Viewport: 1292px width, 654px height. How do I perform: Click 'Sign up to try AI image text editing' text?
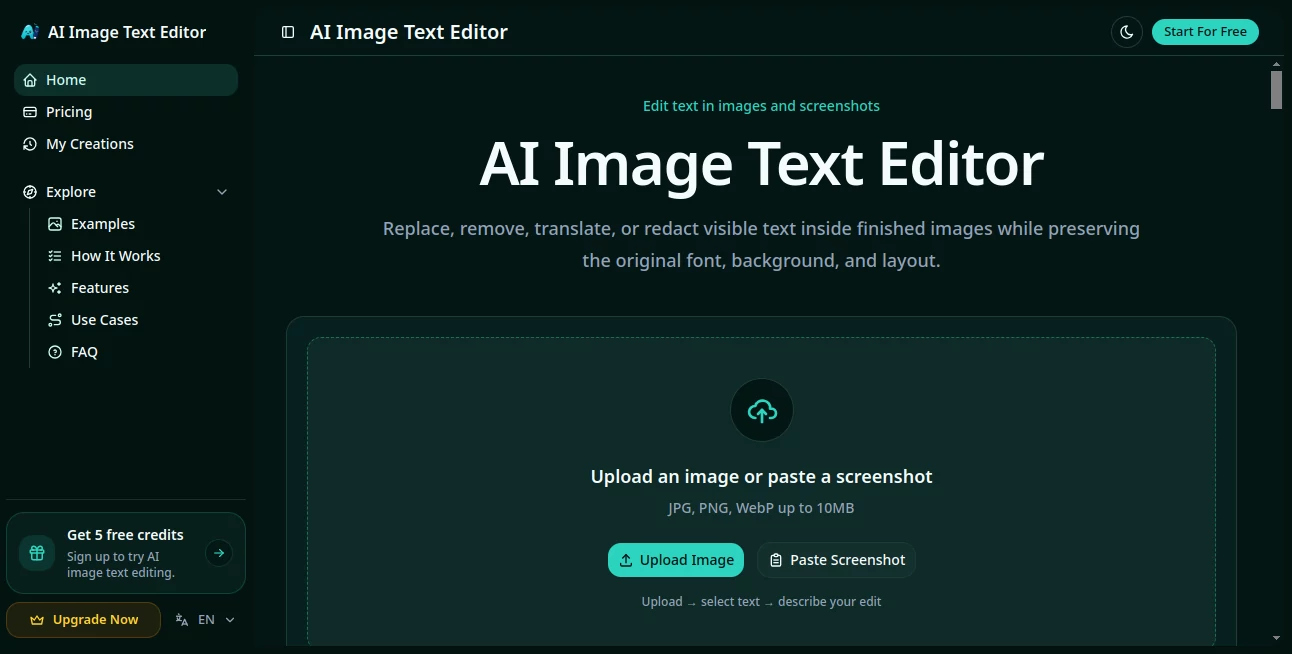pyautogui.click(x=121, y=565)
